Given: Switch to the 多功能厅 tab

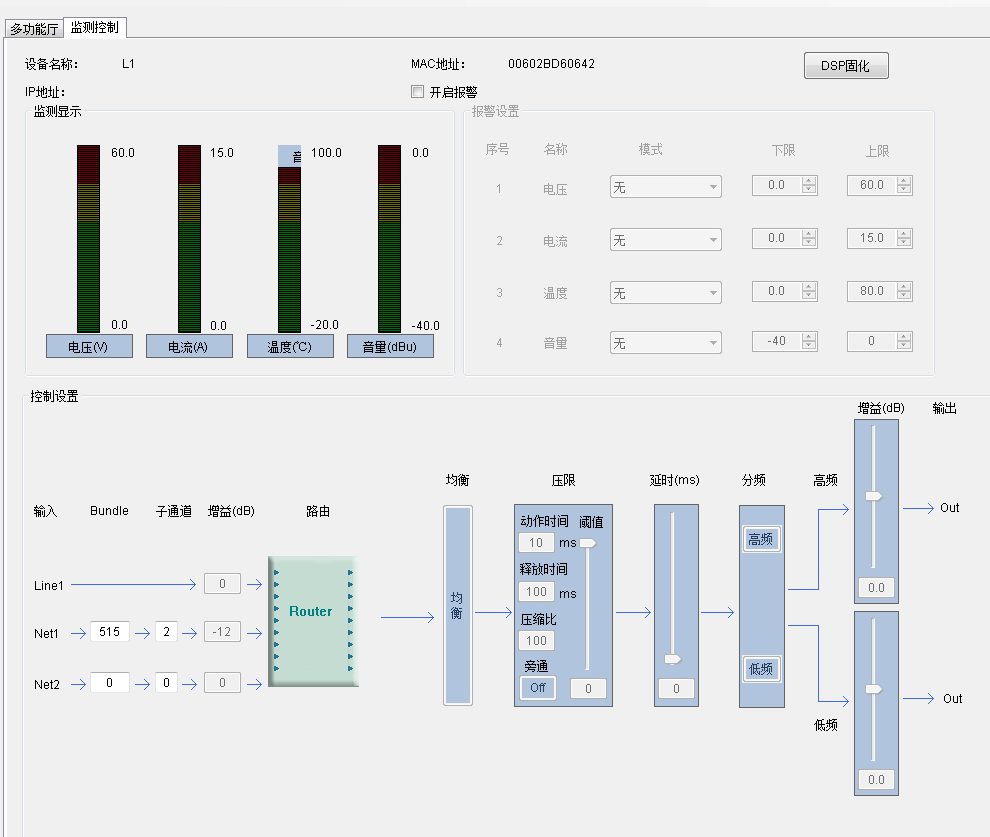Looking at the screenshot, I should [34, 28].
